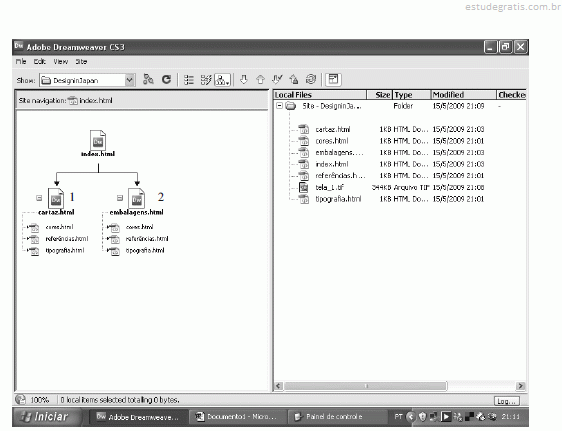Select referências.html in Local Files list

point(340,176)
